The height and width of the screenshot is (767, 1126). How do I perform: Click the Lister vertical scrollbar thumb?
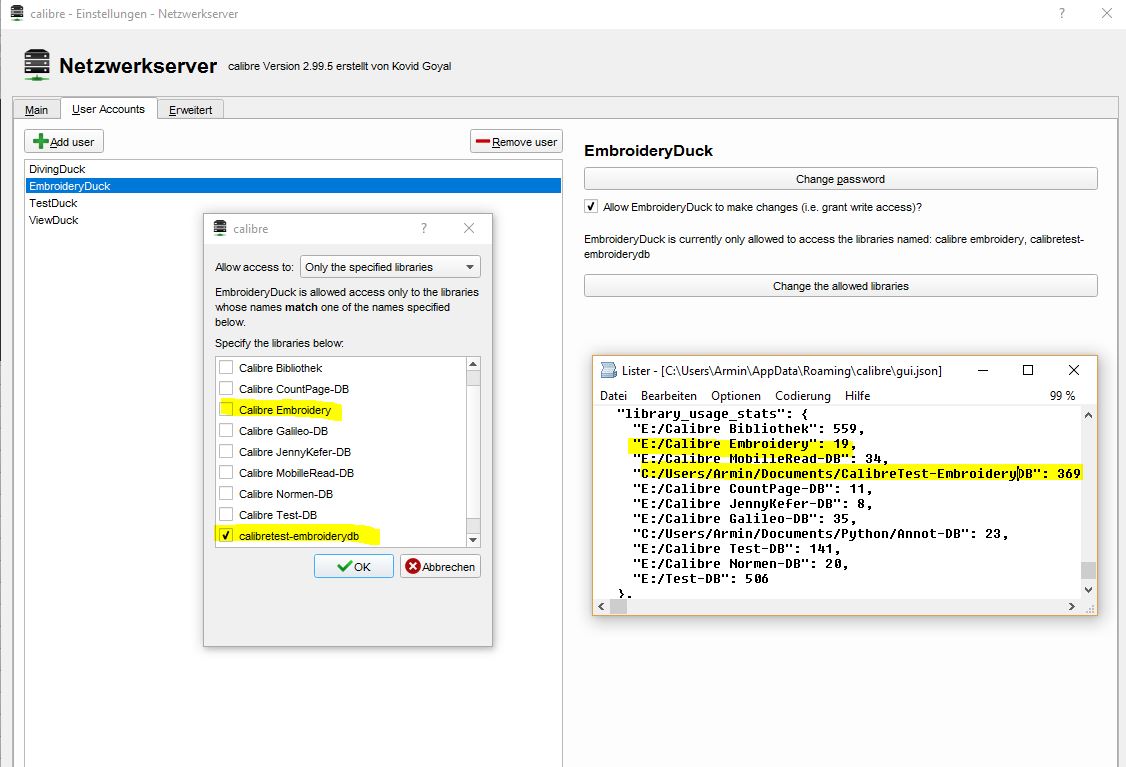[1089, 570]
